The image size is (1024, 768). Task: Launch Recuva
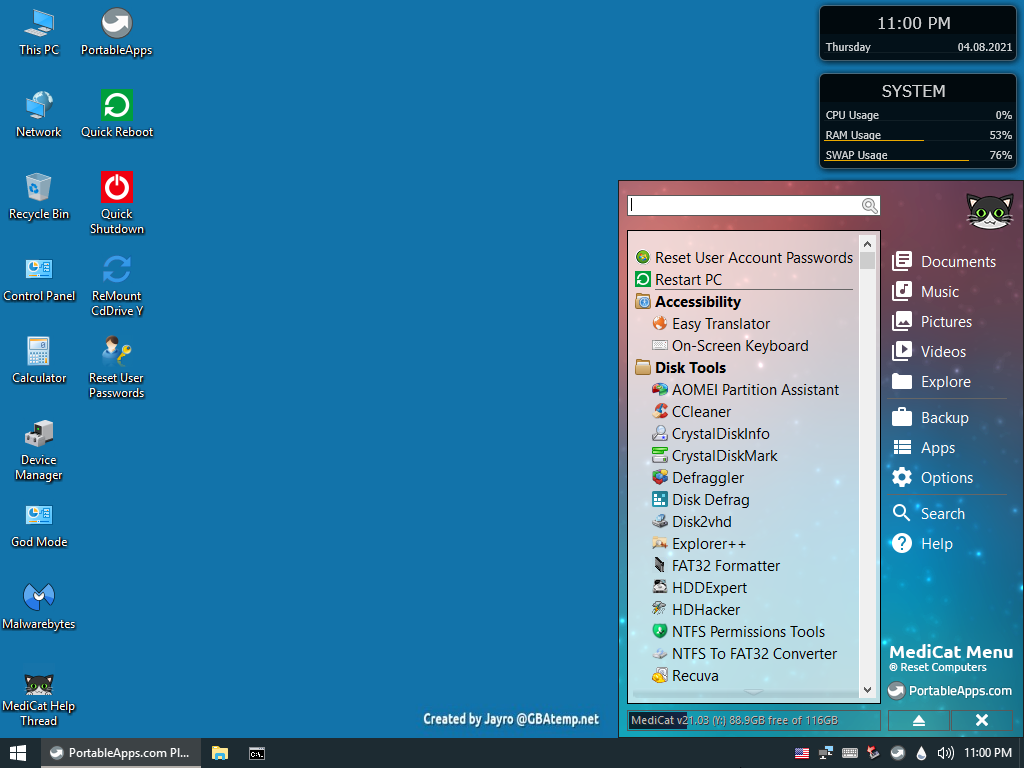tap(685, 676)
